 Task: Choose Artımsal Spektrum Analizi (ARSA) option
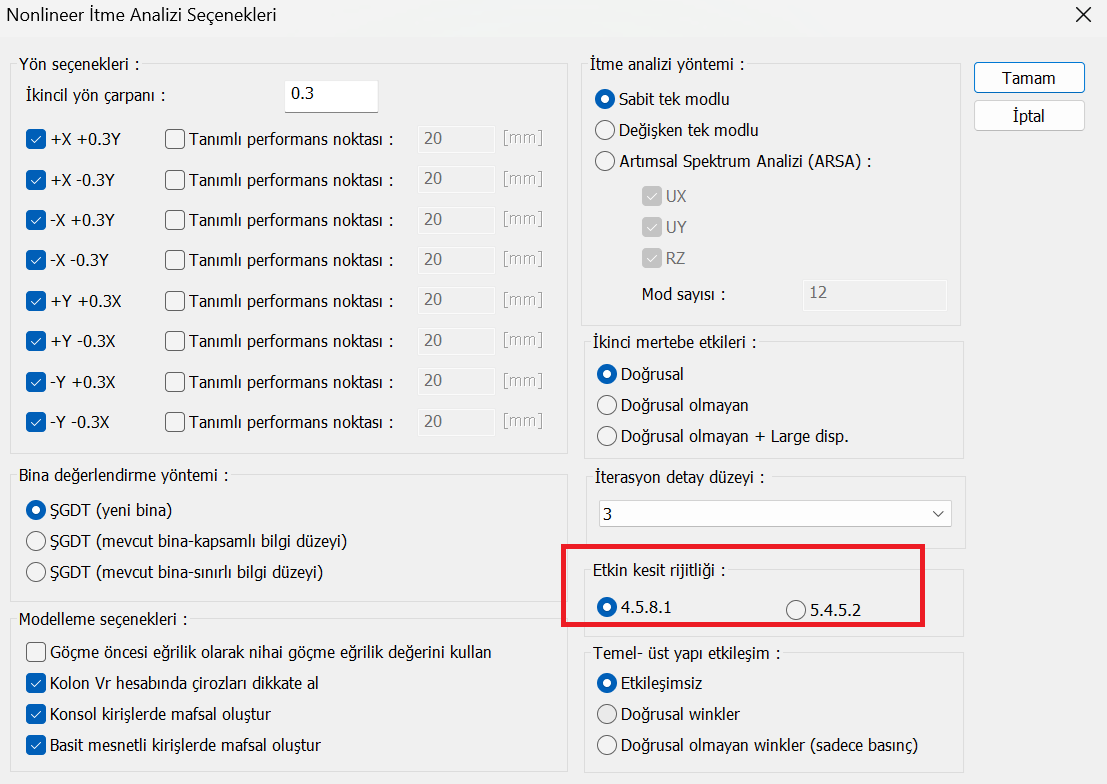tap(605, 161)
